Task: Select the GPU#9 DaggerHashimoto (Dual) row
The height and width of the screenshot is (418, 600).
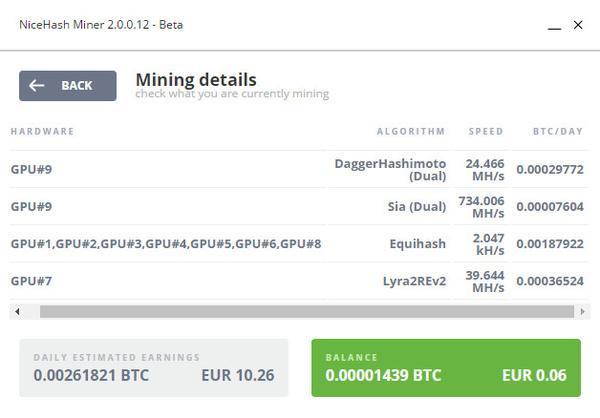Action: coord(299,169)
